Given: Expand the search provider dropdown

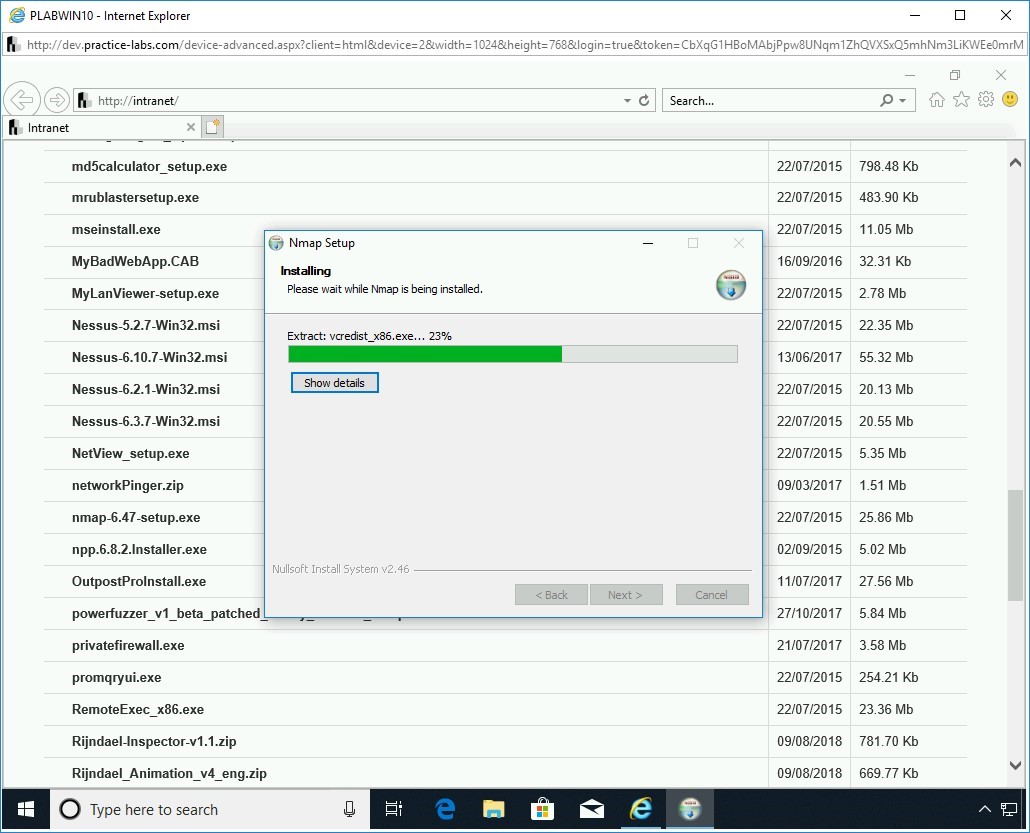Looking at the screenshot, I should coord(902,101).
